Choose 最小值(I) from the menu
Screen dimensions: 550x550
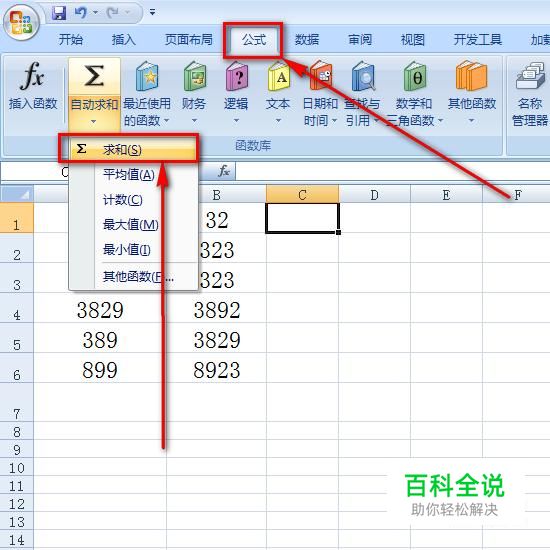point(133,250)
